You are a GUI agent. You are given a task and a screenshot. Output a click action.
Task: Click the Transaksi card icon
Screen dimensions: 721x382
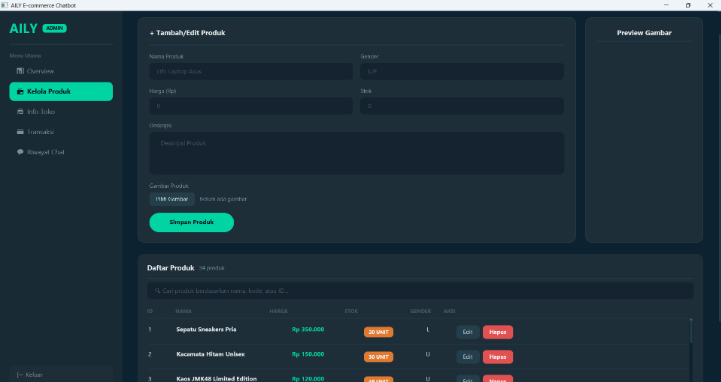(20, 132)
